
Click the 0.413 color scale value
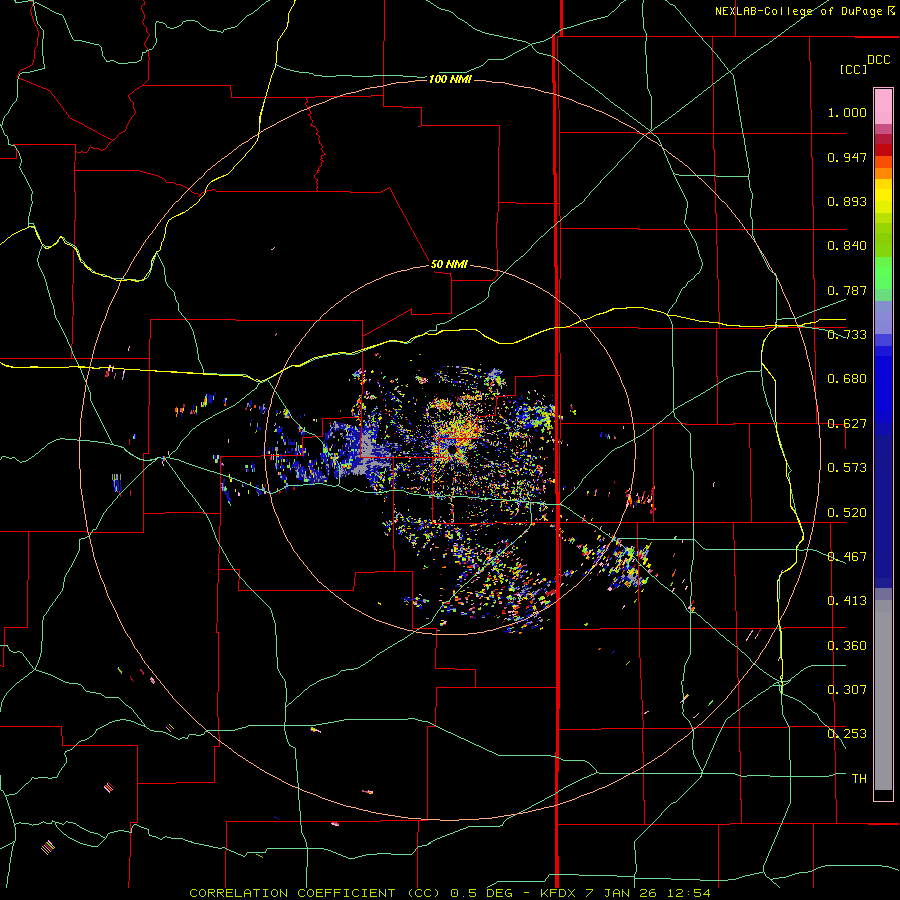point(847,601)
